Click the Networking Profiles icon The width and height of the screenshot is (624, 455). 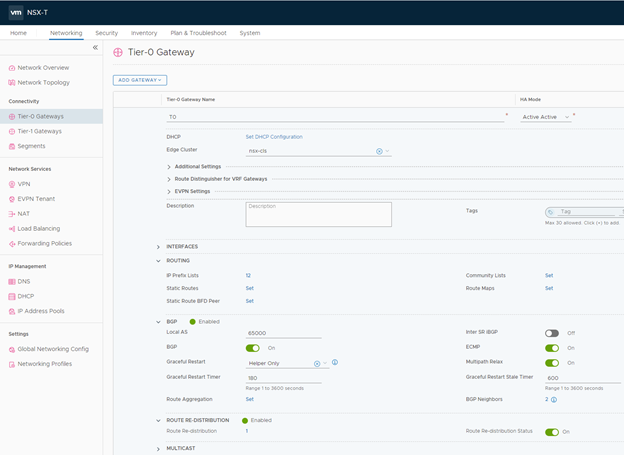12,364
